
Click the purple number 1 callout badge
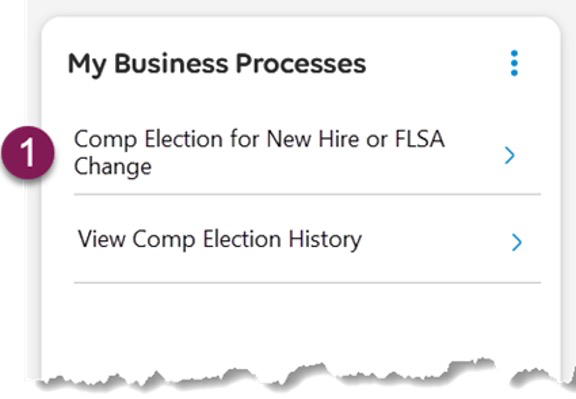coord(28,153)
